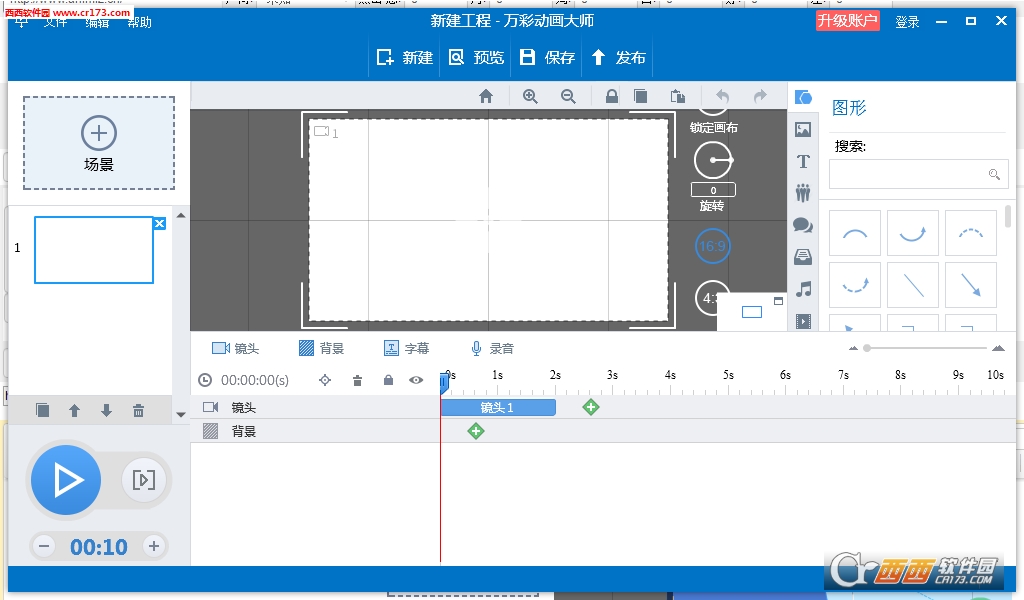The width and height of the screenshot is (1024, 600).
Task: Open the character library panel
Action: coord(803,192)
